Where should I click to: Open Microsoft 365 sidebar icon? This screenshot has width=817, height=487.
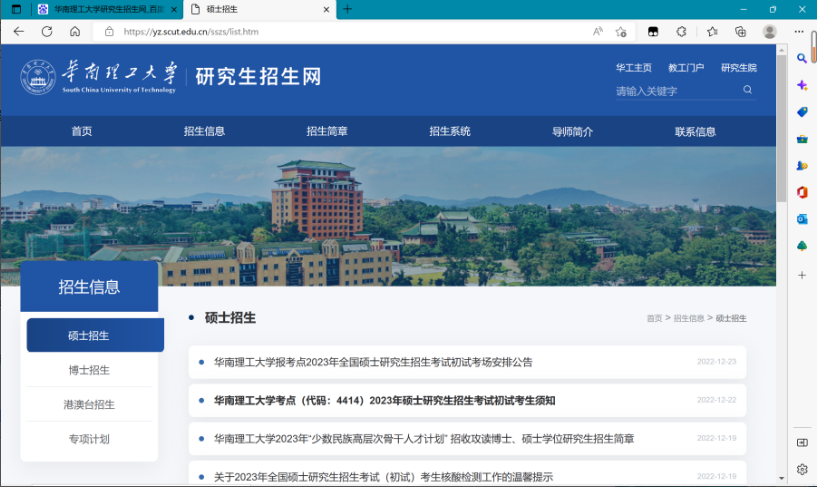(x=802, y=192)
